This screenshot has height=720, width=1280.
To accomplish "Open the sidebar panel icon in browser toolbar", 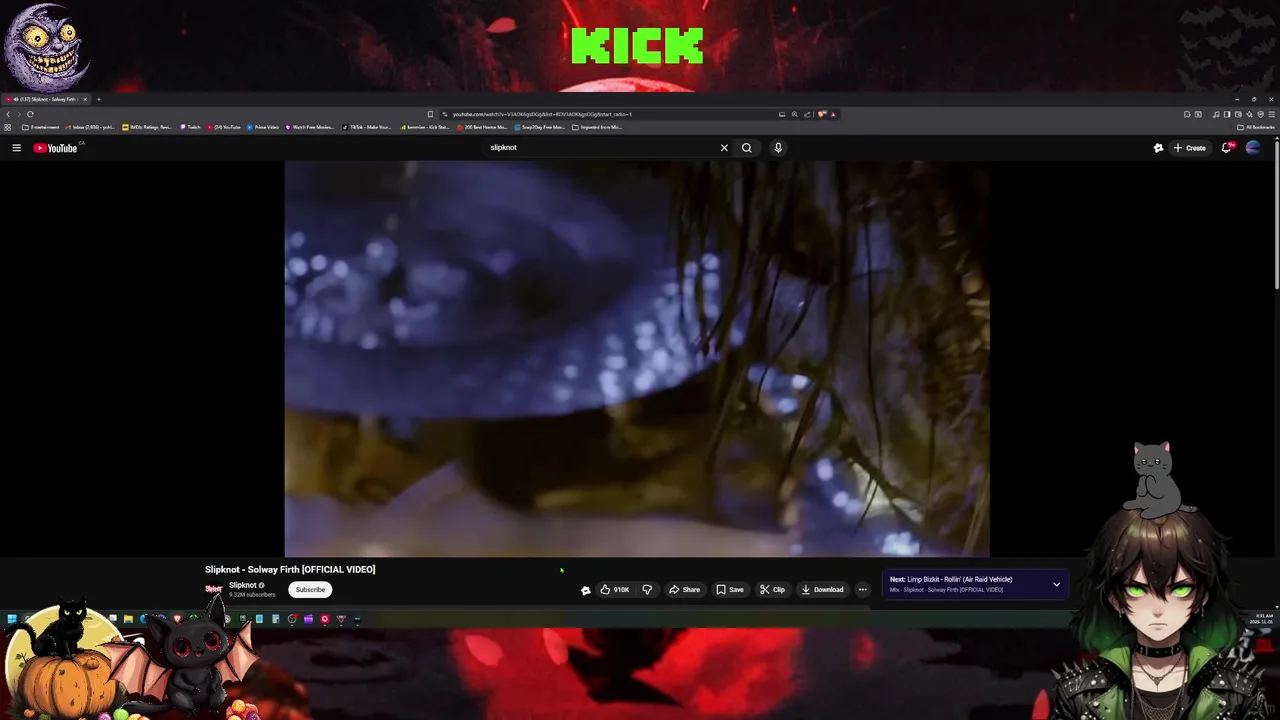I will point(1227,114).
